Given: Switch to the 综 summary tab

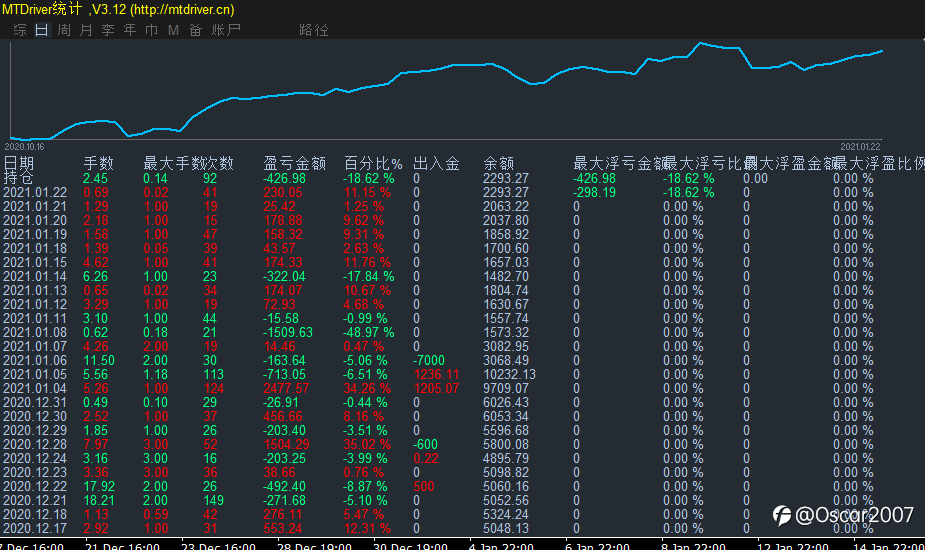Looking at the screenshot, I should tap(19, 30).
